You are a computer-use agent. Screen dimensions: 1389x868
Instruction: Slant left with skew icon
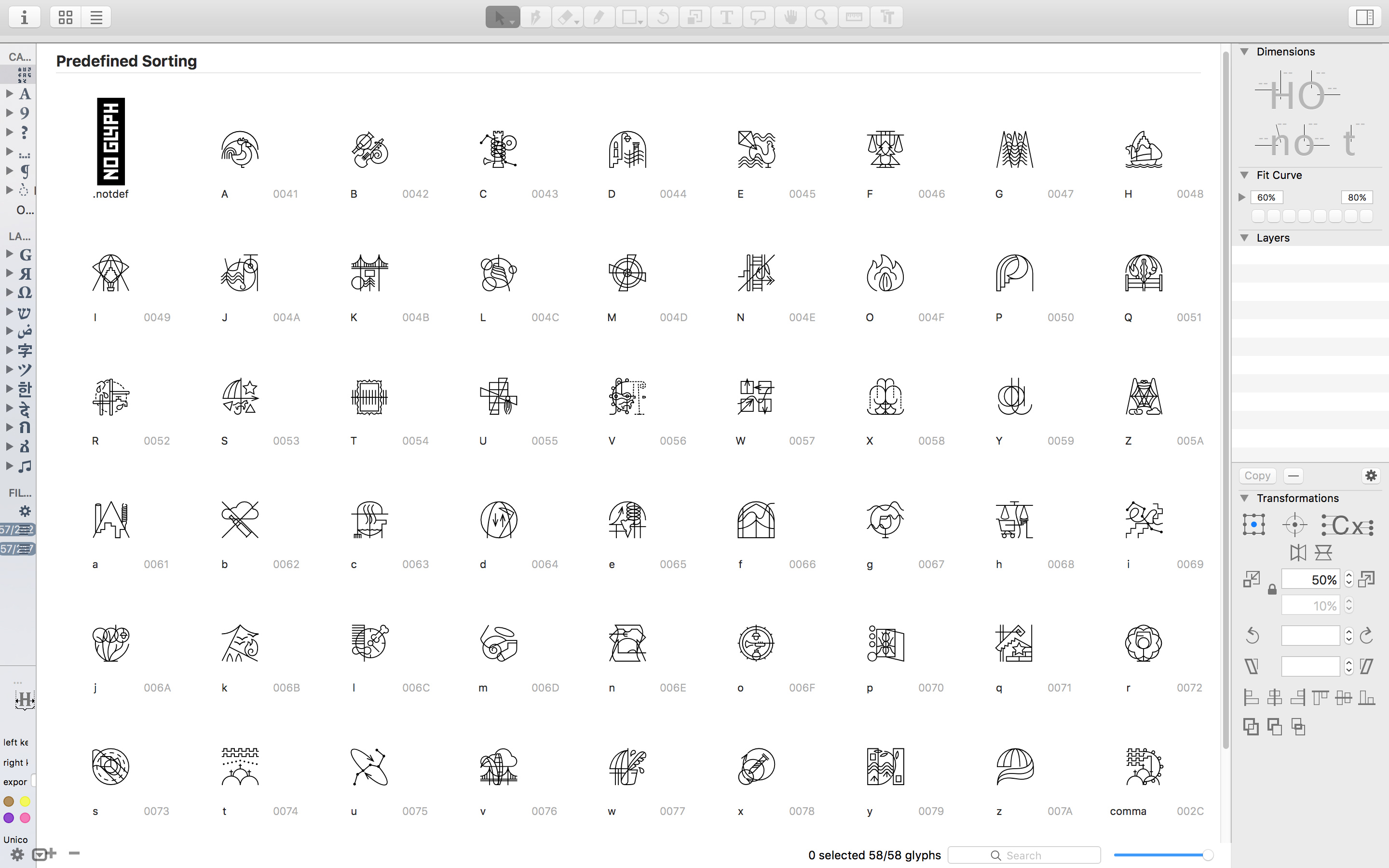(x=1252, y=666)
